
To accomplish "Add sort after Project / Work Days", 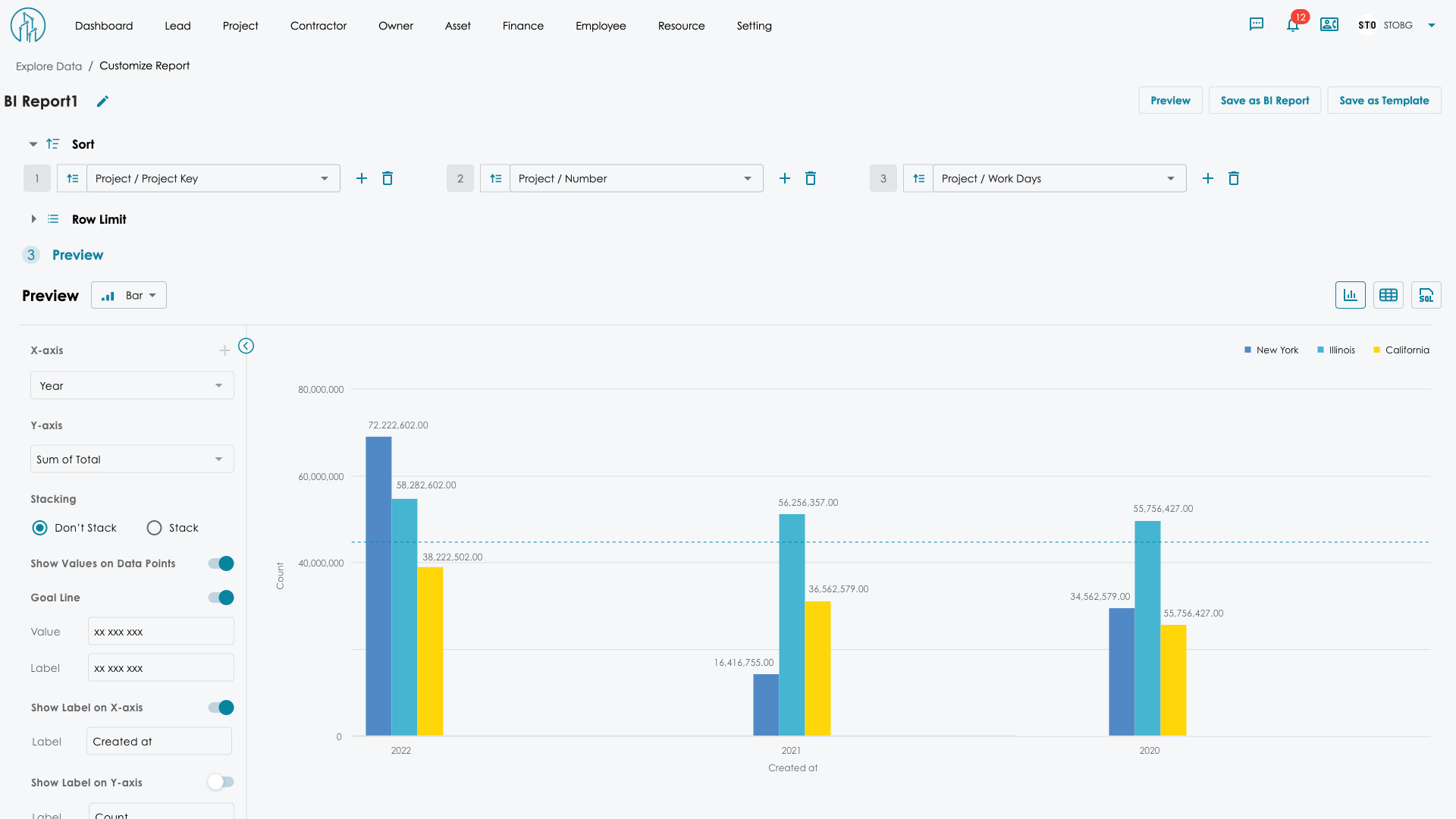I will point(1208,178).
